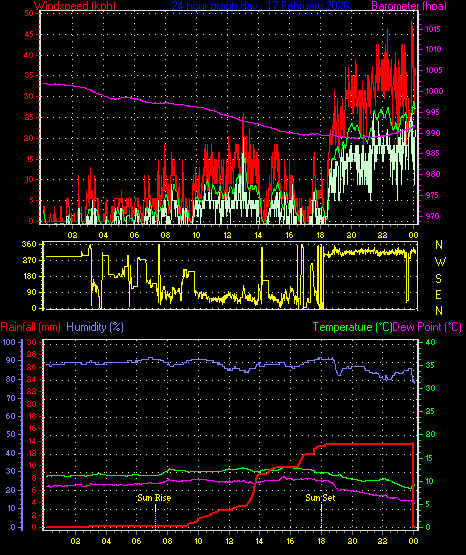
Task: Click the "985" barometer axis value
Action: point(433,154)
